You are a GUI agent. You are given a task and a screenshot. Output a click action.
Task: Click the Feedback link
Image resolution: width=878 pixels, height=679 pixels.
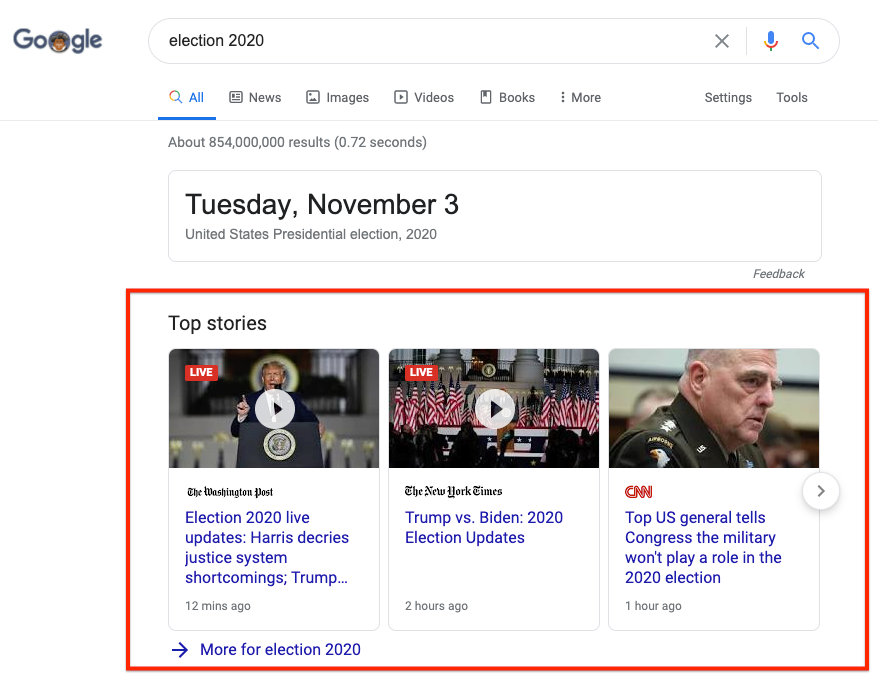pyautogui.click(x=779, y=273)
